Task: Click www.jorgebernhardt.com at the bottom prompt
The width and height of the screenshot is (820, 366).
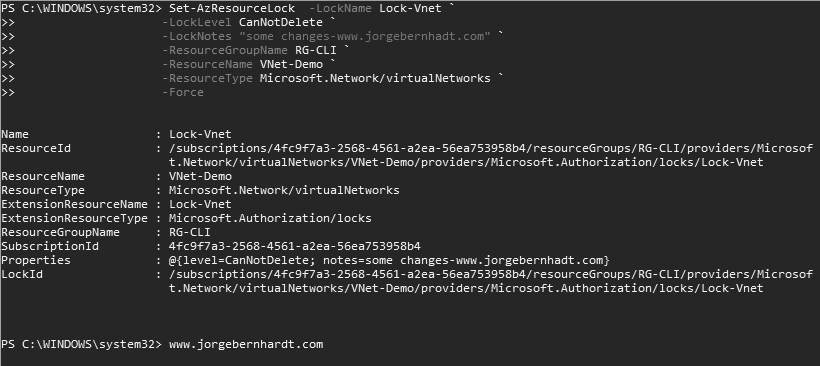Action: pyautogui.click(x=246, y=345)
